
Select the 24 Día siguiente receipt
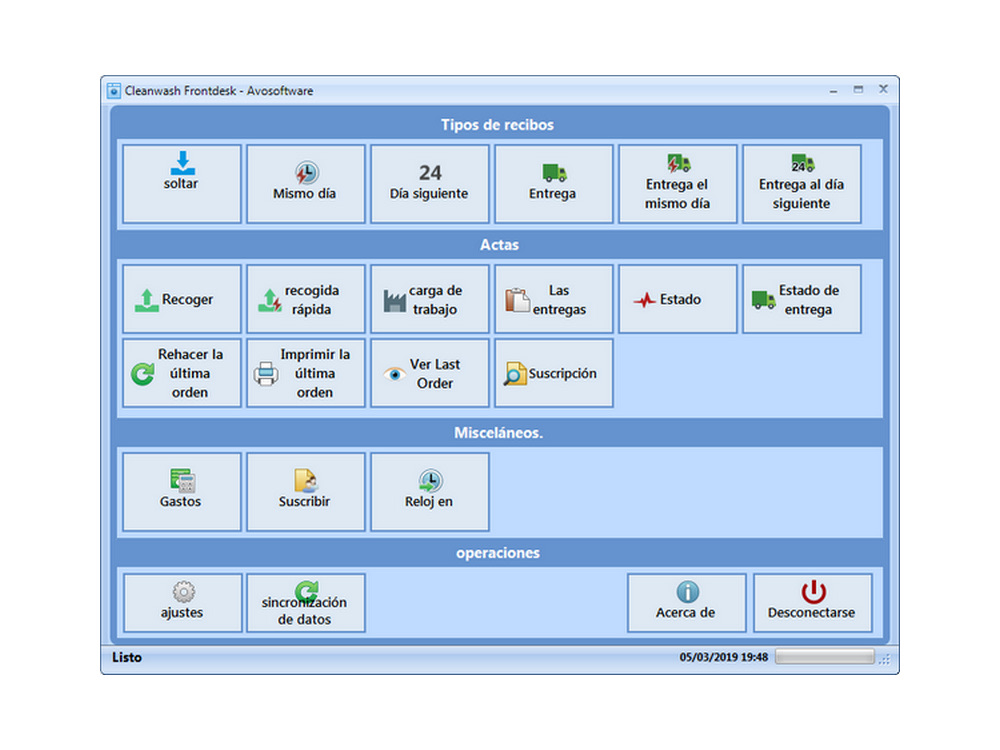[429, 184]
